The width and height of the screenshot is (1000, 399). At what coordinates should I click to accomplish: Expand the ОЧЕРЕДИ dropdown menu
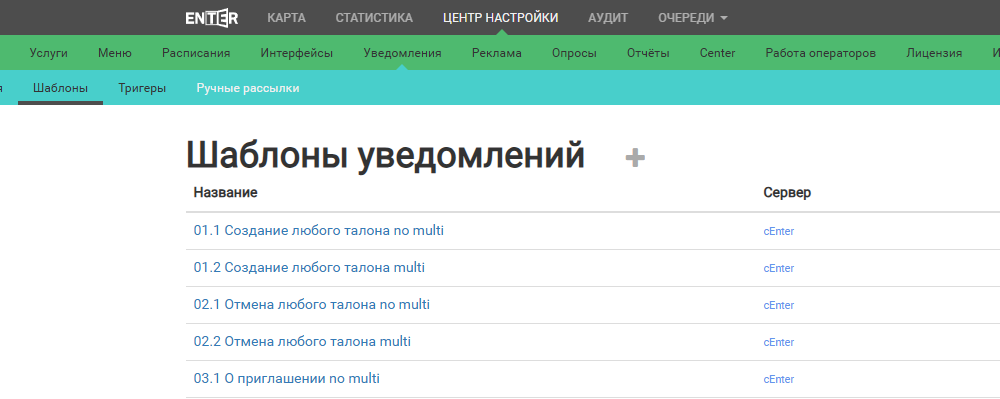693,18
